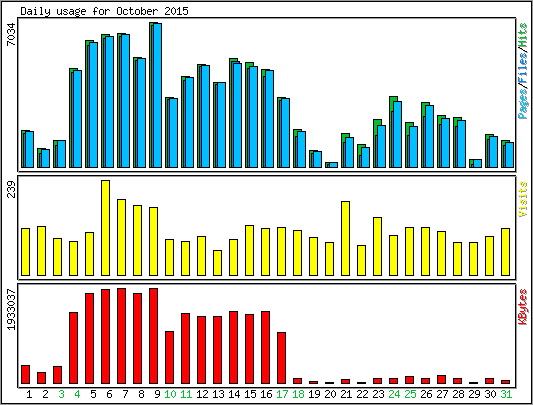Click the chart title Daily usage for October 2015
The height and width of the screenshot is (405, 533).
click(x=104, y=11)
